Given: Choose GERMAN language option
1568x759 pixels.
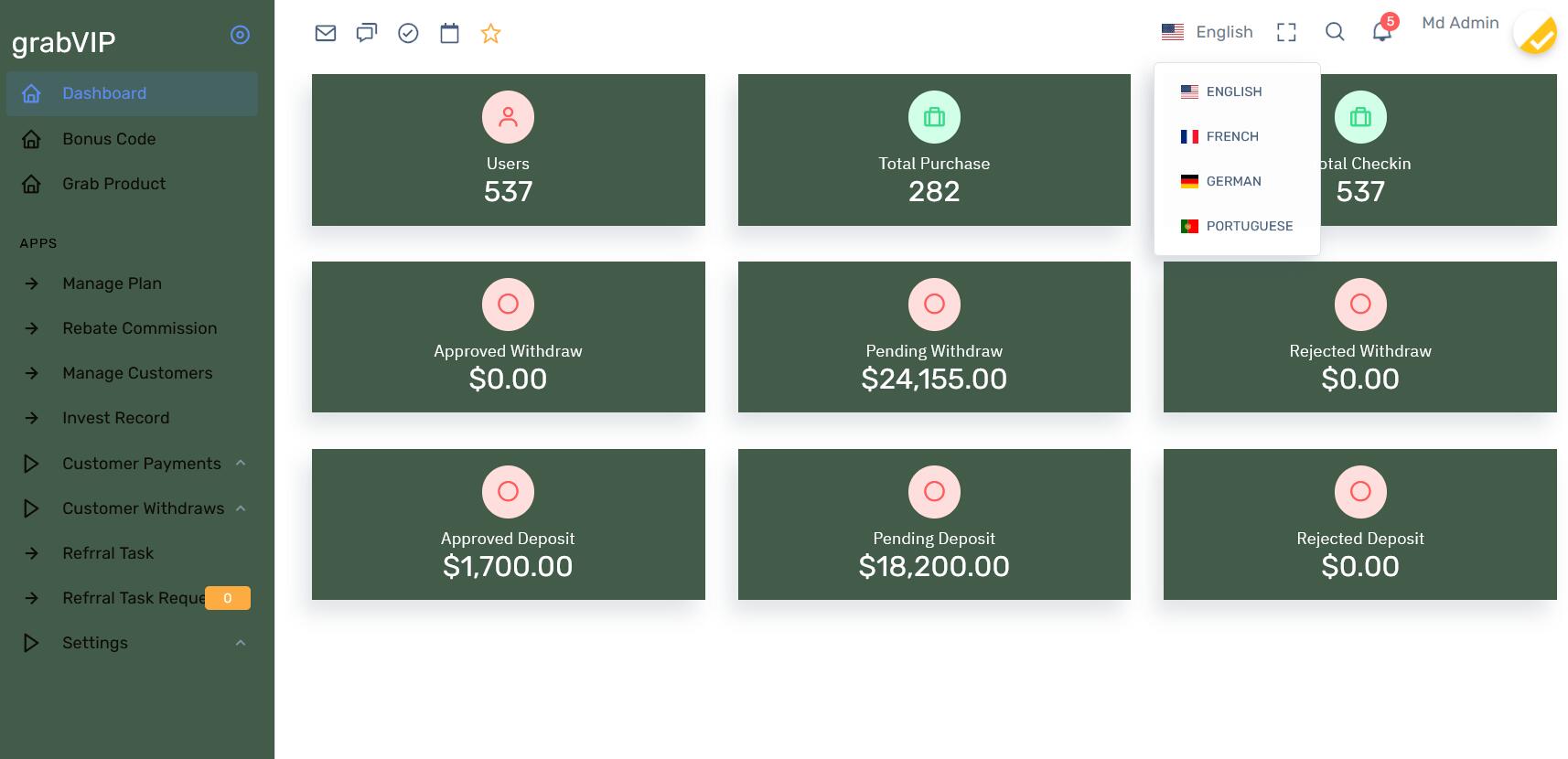Looking at the screenshot, I should pos(1232,181).
